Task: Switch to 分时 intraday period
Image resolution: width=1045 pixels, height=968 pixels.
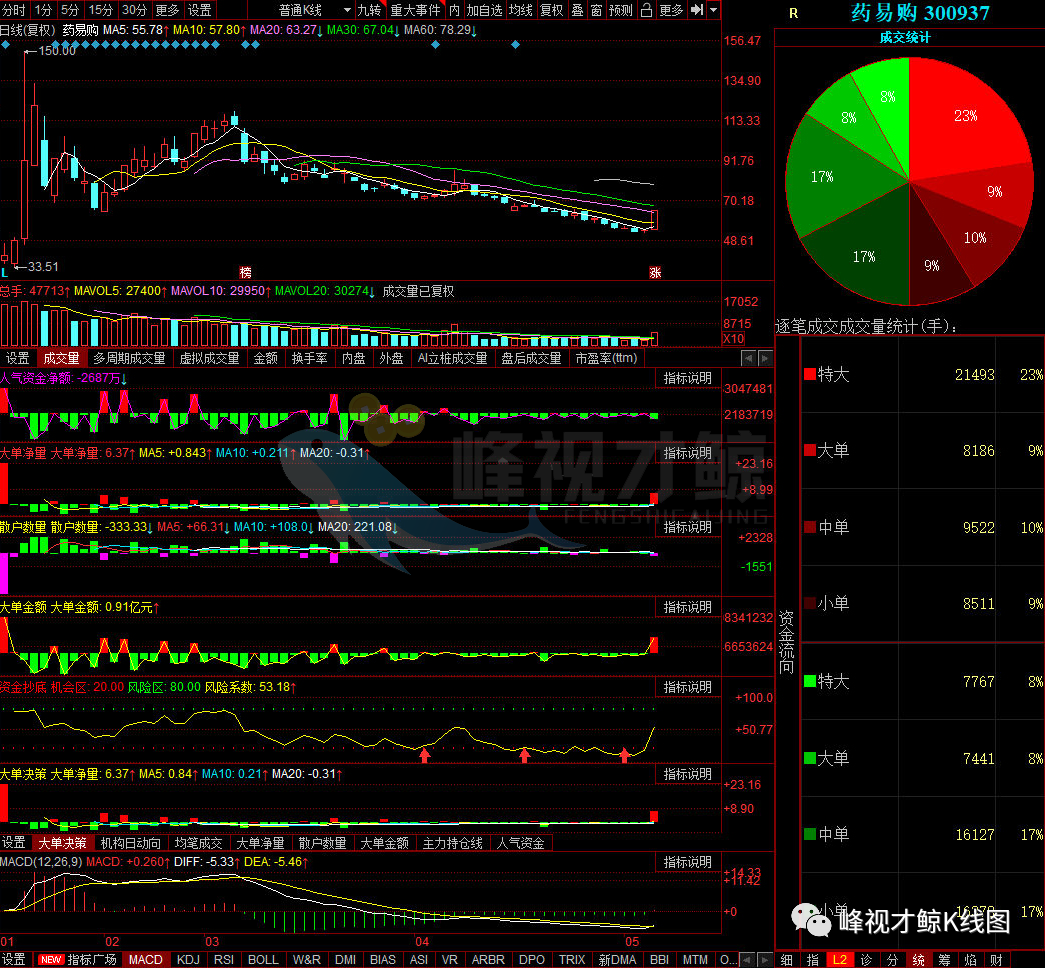Action: click(13, 10)
